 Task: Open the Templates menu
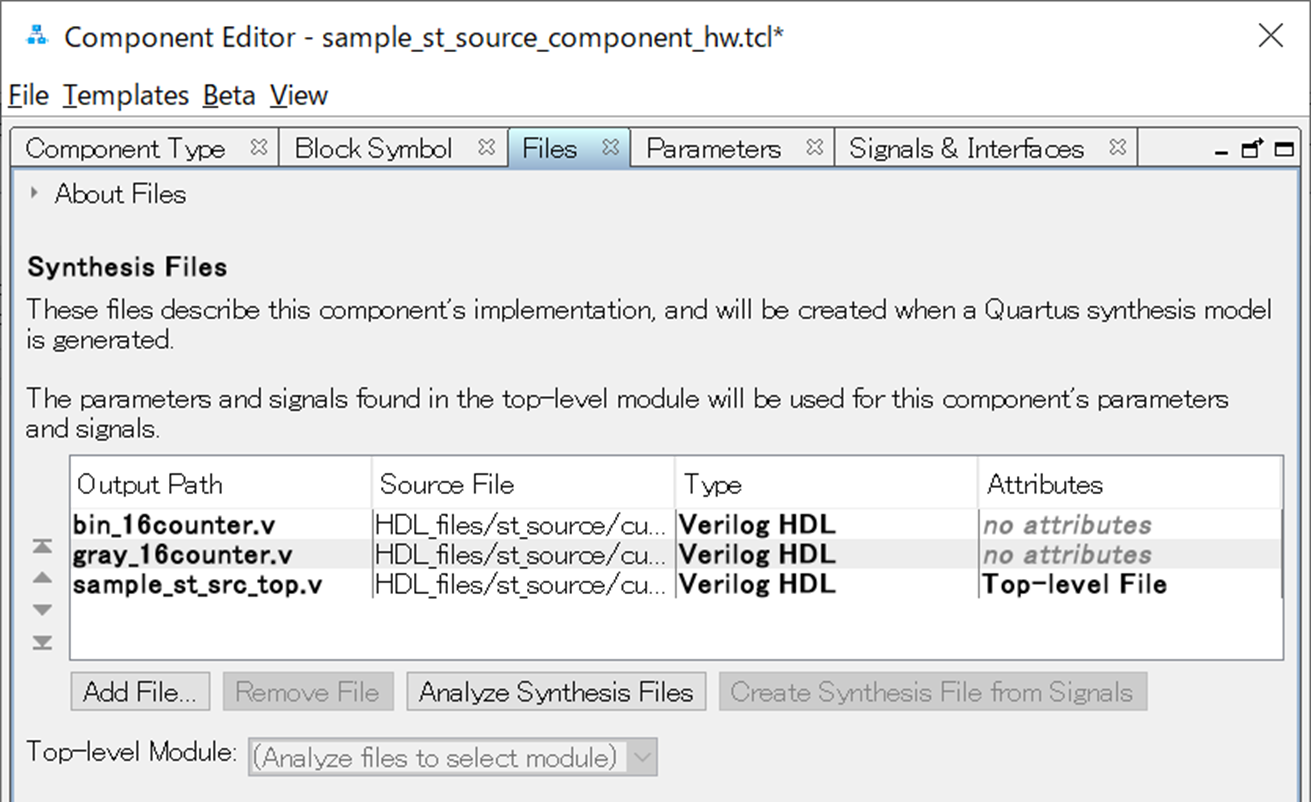[x=126, y=96]
